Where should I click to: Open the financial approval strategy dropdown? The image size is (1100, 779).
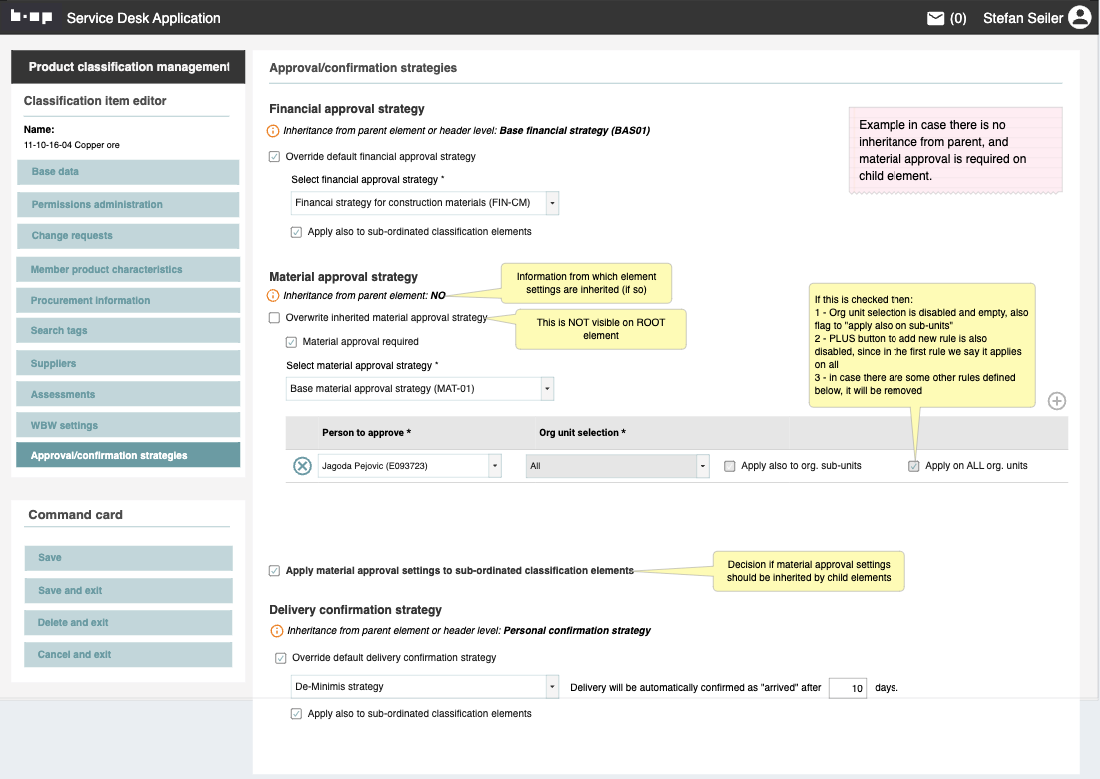click(x=552, y=203)
